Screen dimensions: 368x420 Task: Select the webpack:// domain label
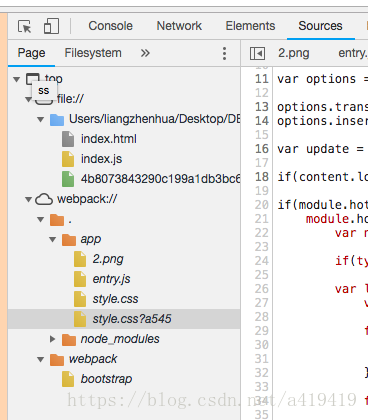(x=87, y=199)
